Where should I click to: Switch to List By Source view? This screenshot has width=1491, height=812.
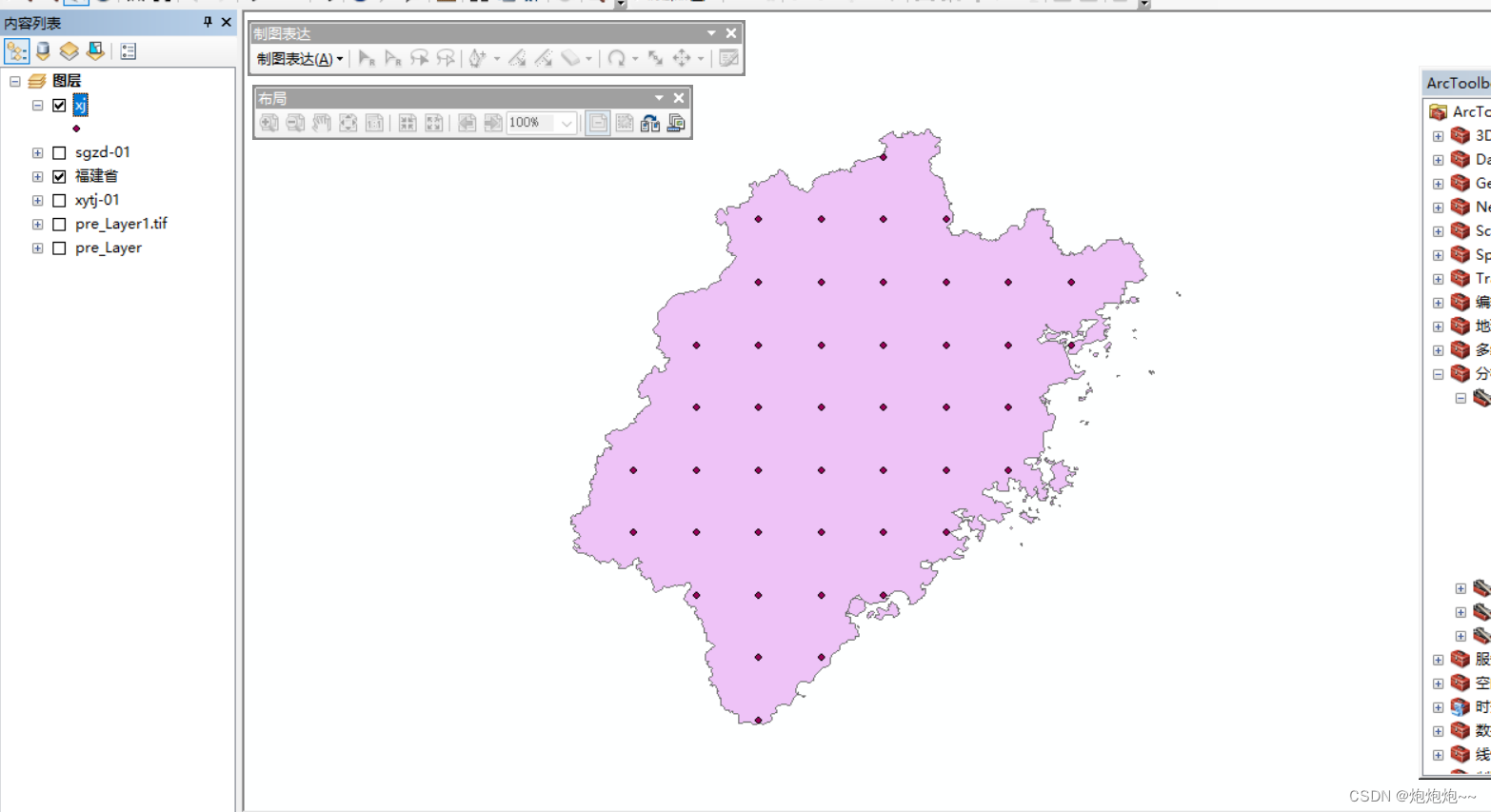pos(43,51)
